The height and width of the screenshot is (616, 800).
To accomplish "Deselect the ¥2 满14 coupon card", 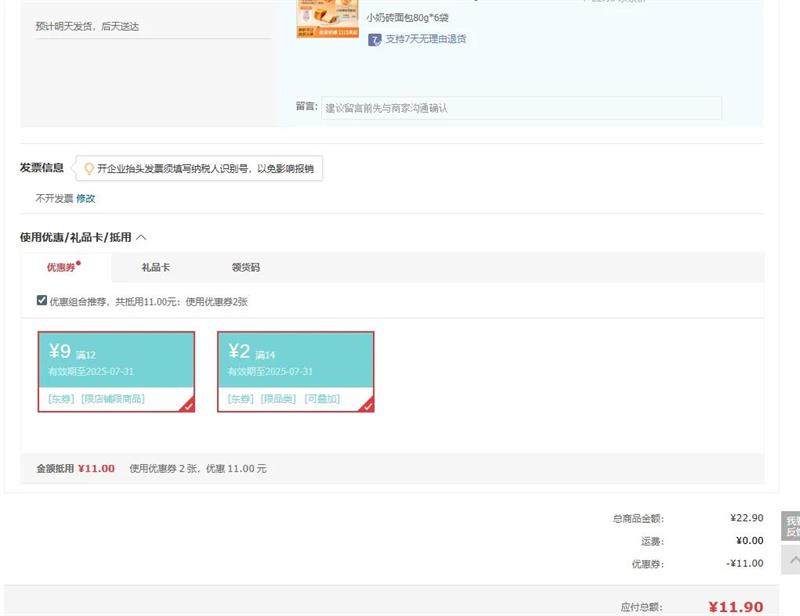I will click(x=296, y=370).
